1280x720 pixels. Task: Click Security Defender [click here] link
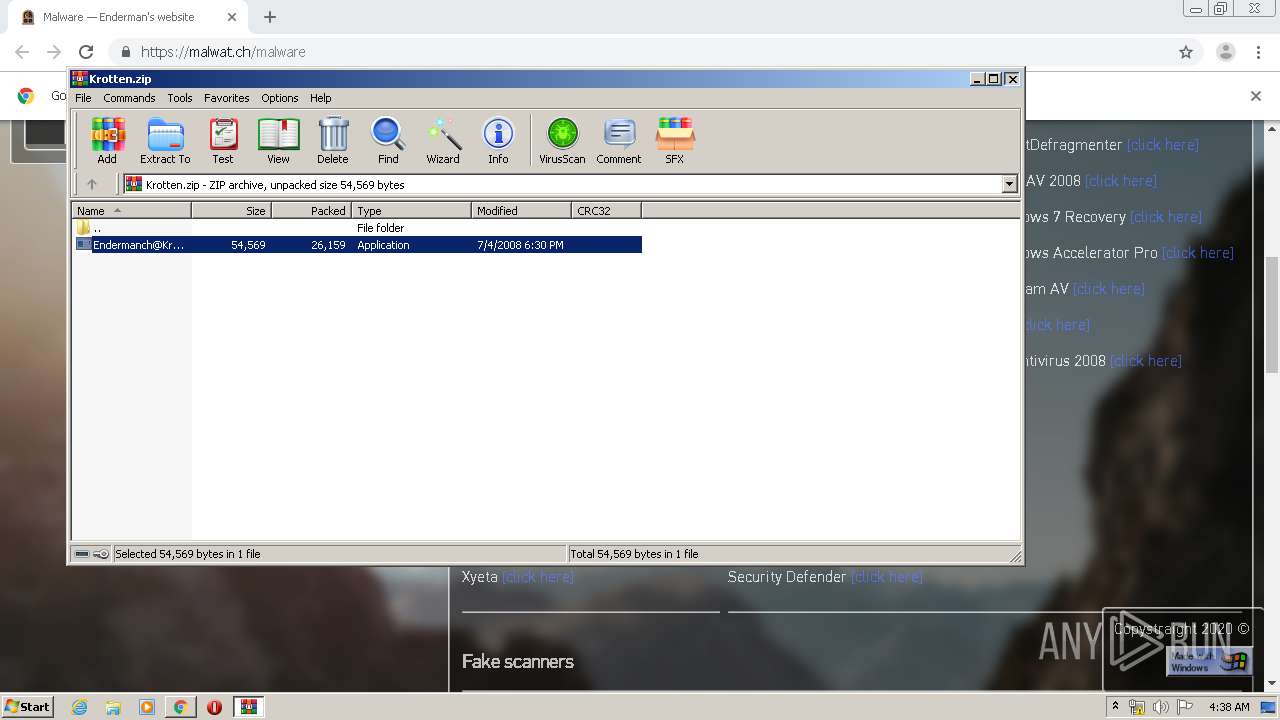click(886, 577)
